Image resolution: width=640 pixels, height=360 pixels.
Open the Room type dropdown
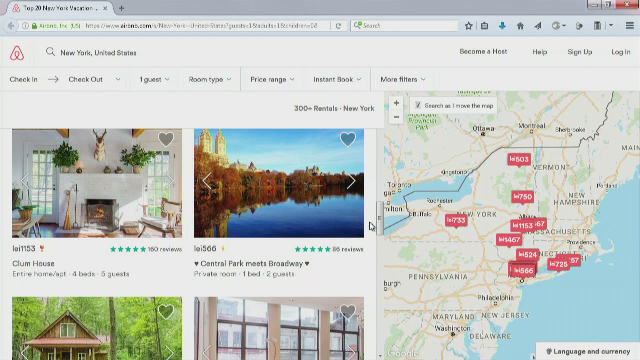pos(210,79)
